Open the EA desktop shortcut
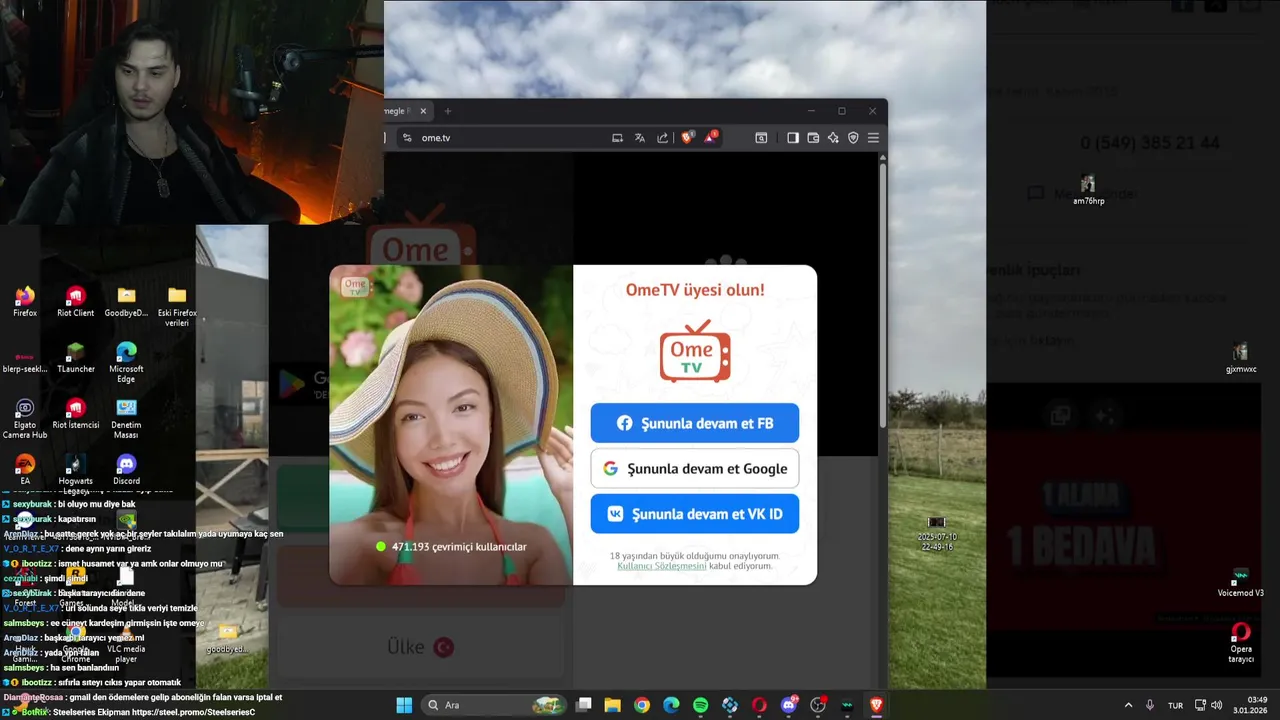 click(25, 470)
